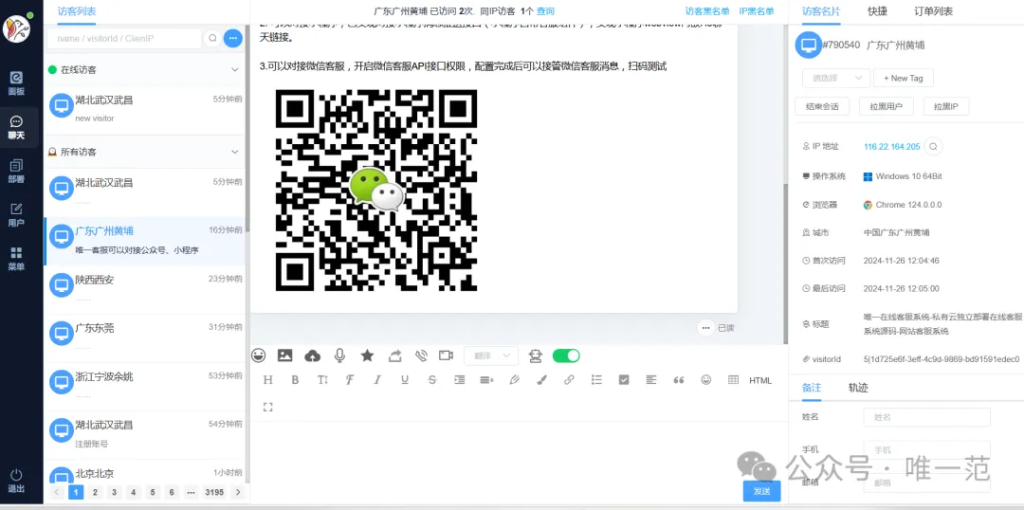Insert a hyperlink with the chain icon
1024x510 pixels.
(x=569, y=379)
